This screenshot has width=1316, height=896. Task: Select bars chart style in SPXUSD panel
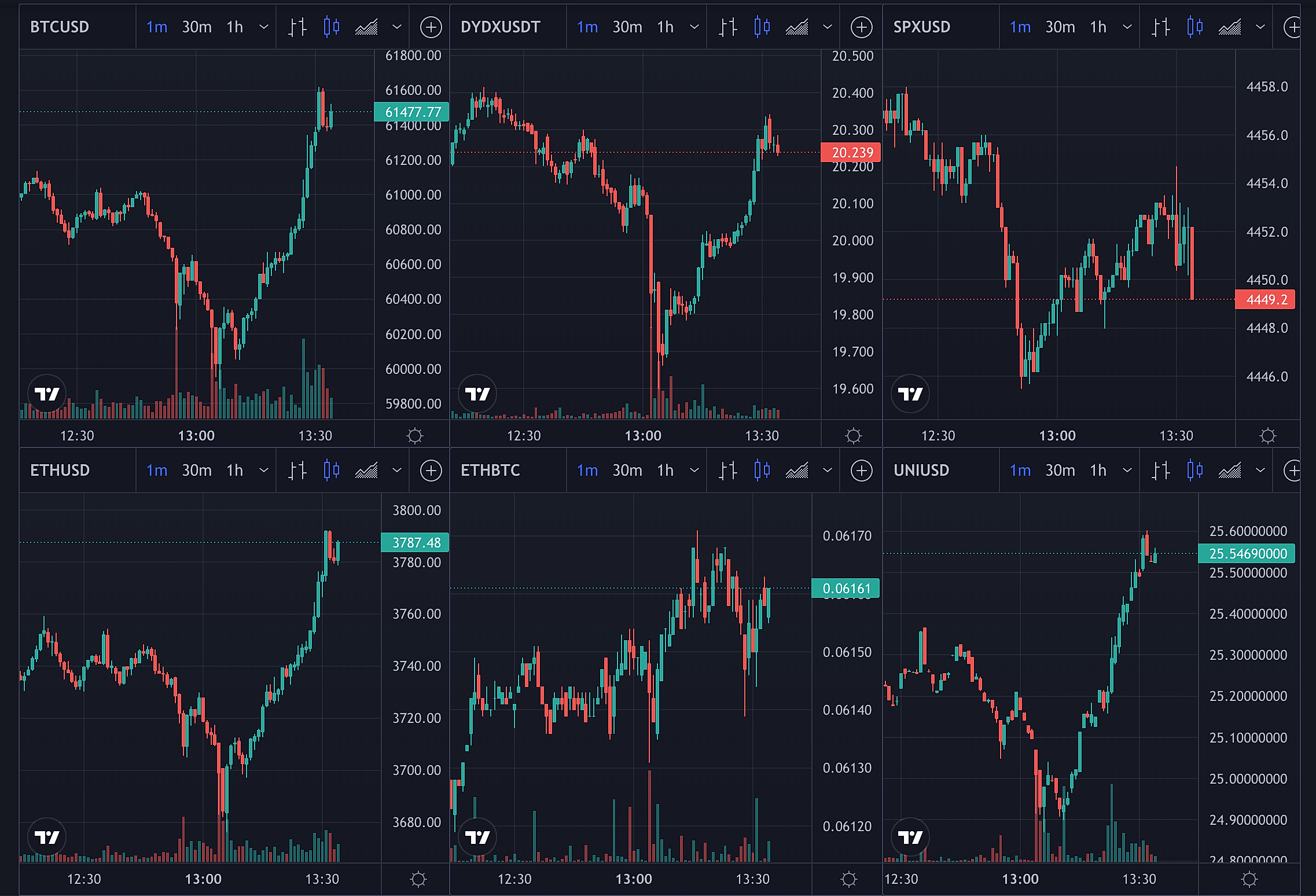tap(1161, 27)
